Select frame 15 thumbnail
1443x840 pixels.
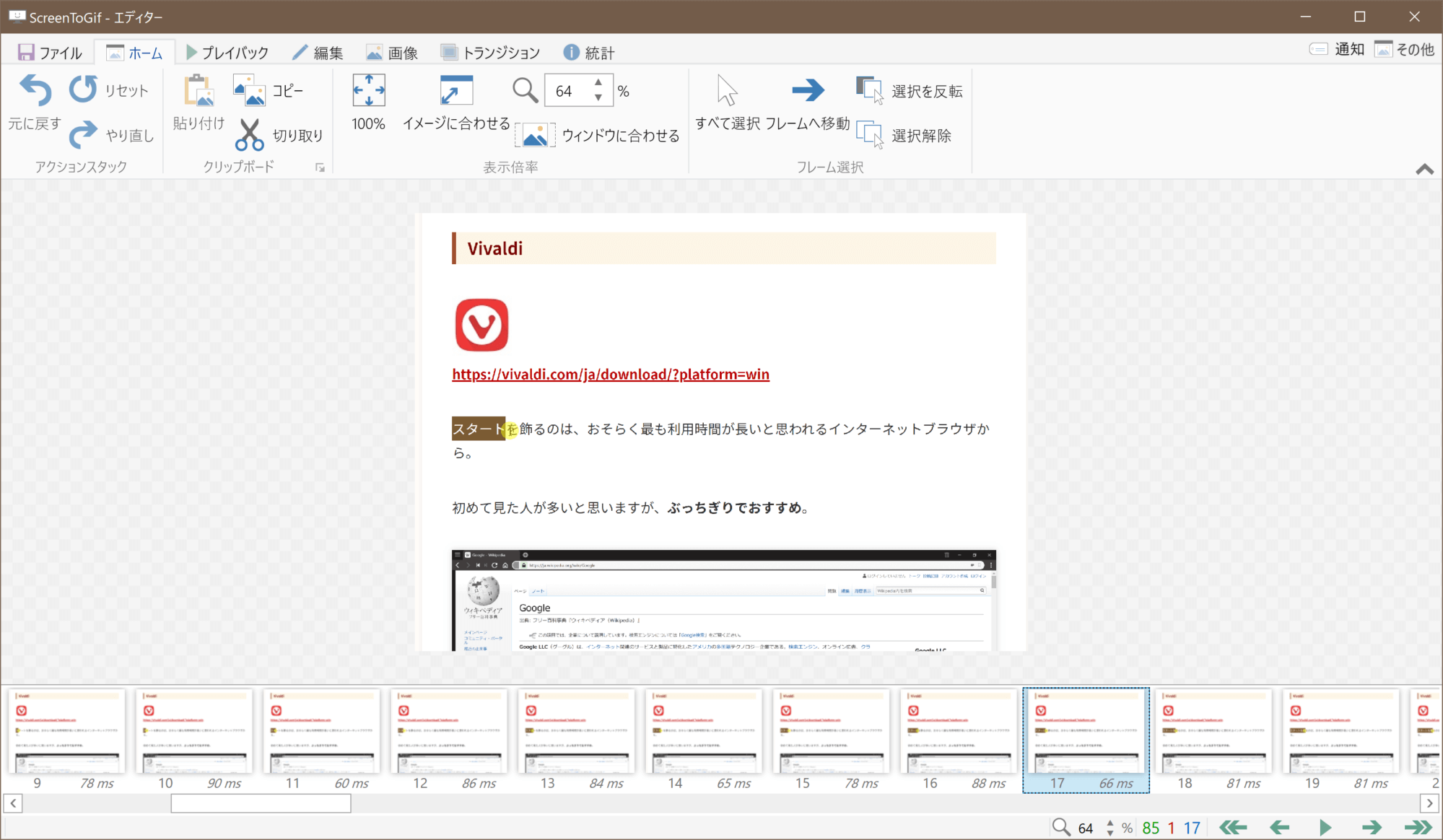tap(831, 740)
